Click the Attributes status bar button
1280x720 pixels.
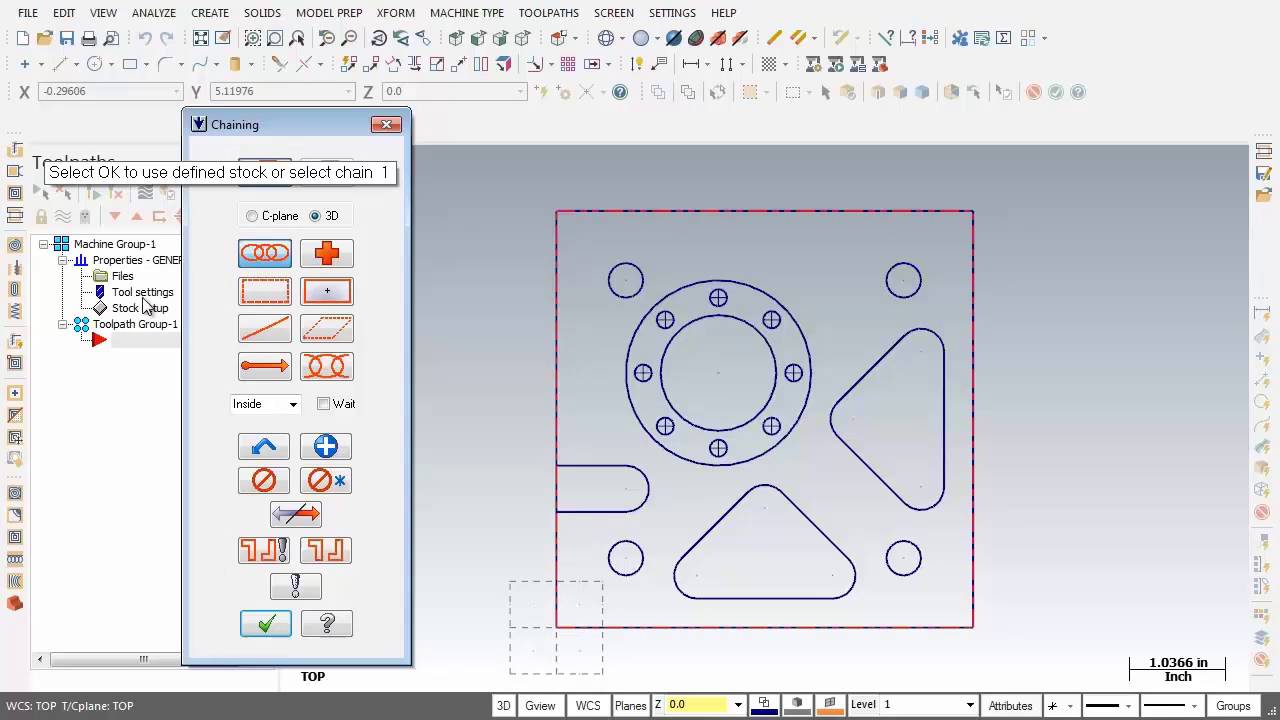click(1010, 705)
